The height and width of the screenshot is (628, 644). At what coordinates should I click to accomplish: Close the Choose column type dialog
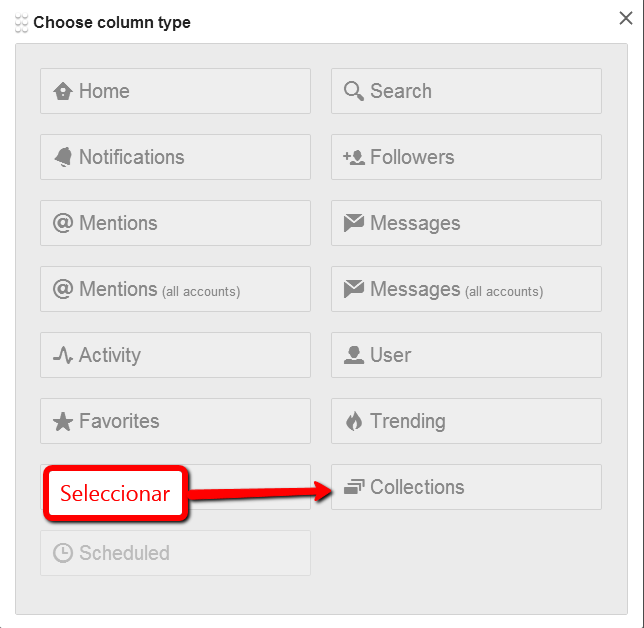626,17
